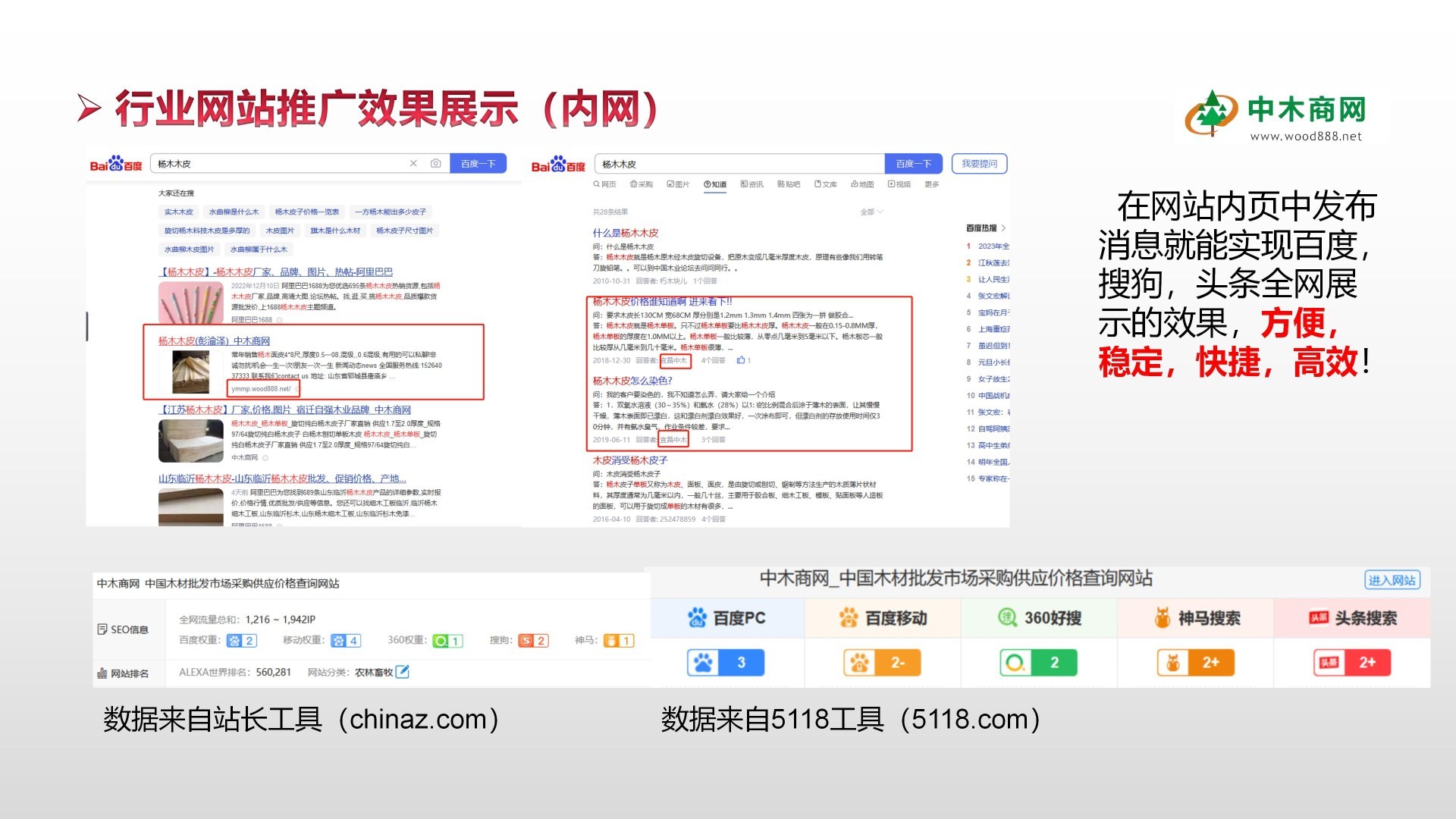The height and width of the screenshot is (819, 1456).
Task: Select the 知道 tab
Action: pyautogui.click(x=715, y=184)
